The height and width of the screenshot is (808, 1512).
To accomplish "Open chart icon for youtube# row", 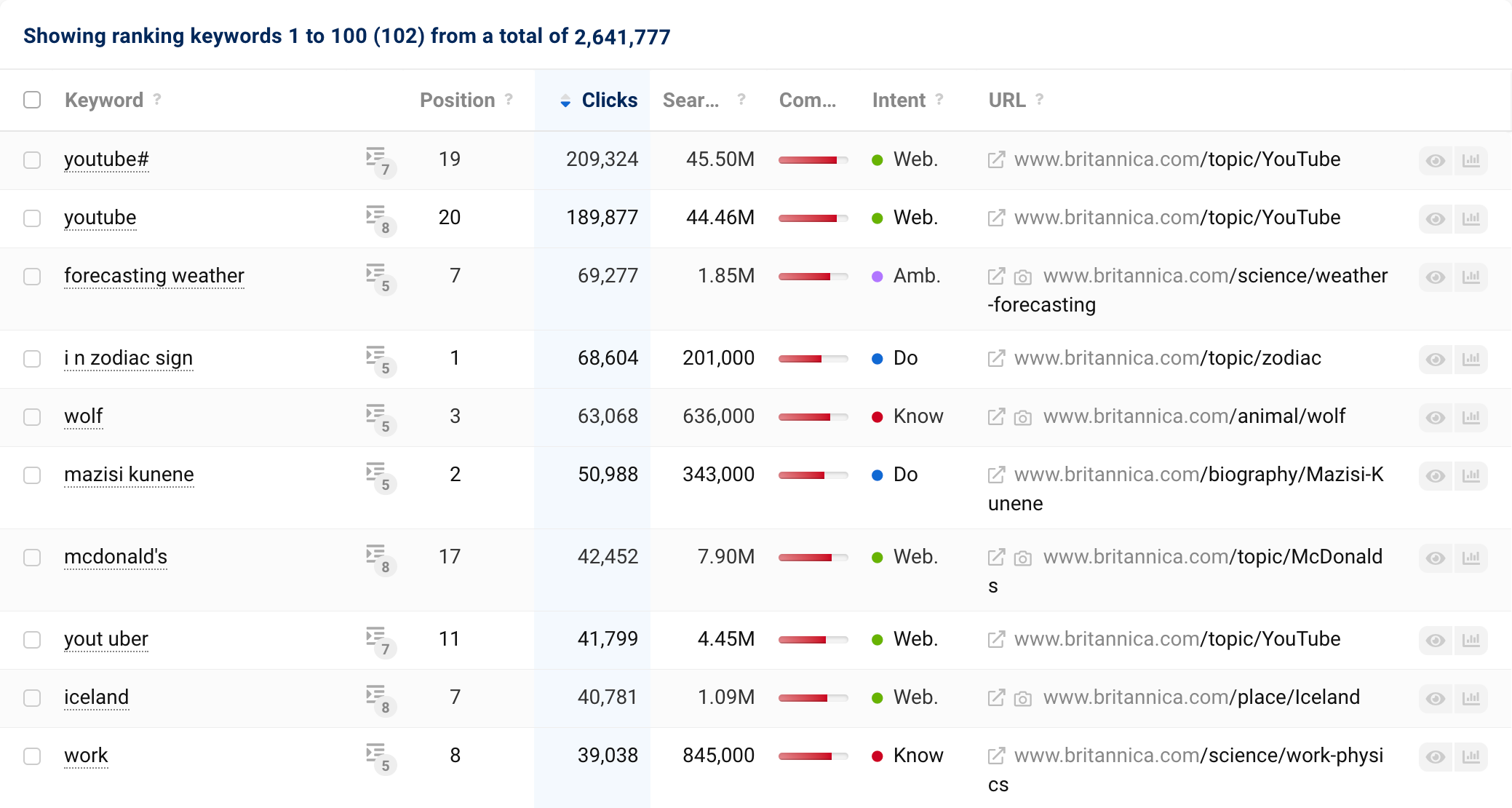I will pos(1471,160).
